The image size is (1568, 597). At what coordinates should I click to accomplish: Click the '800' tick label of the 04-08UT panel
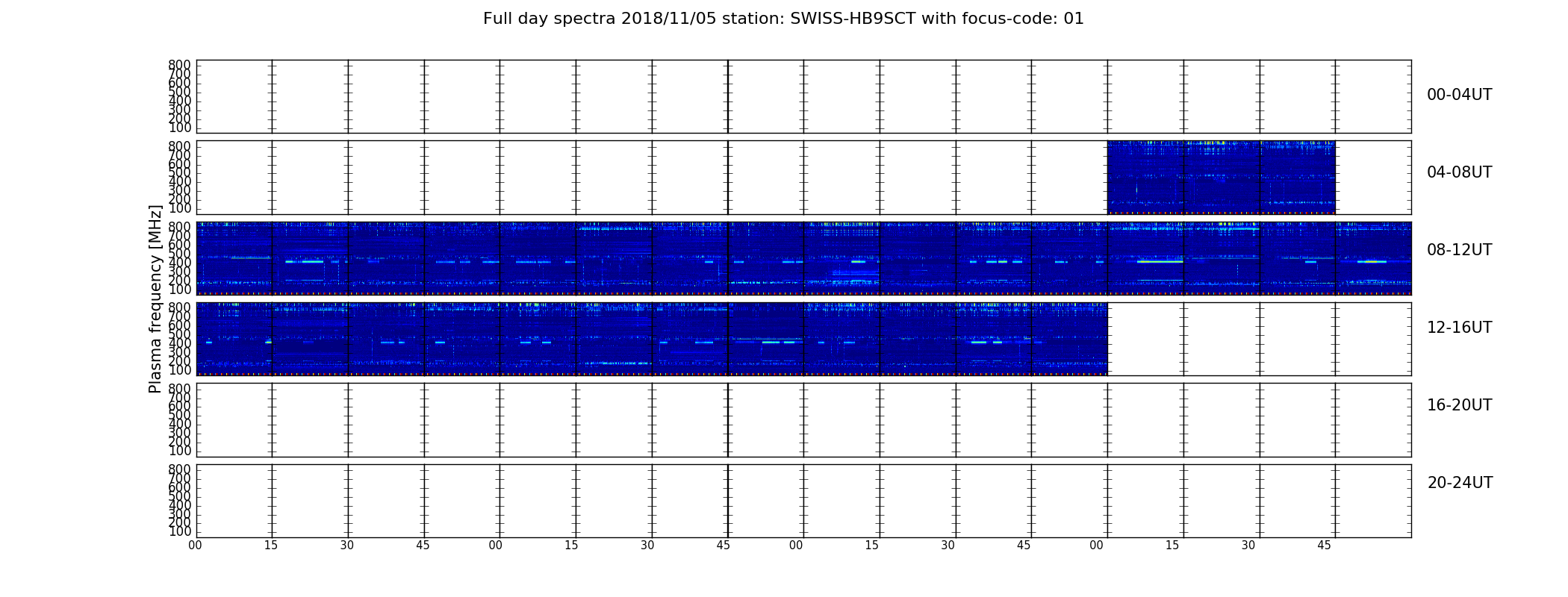[180, 146]
